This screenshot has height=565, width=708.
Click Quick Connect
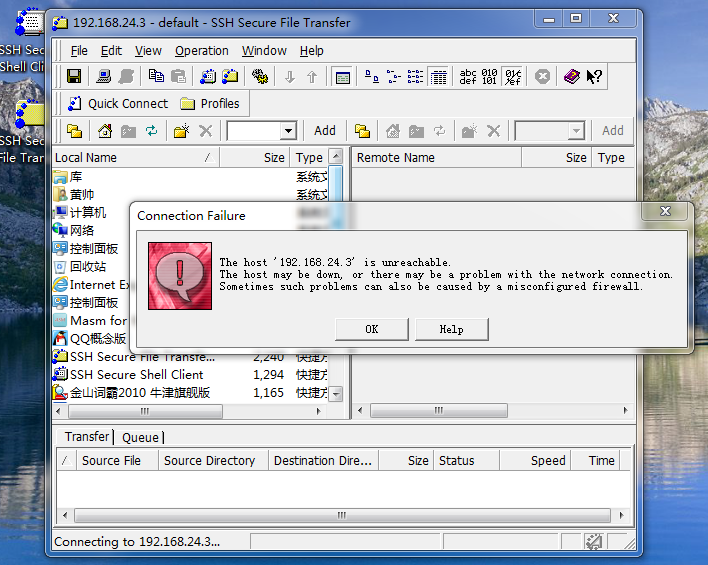118,104
